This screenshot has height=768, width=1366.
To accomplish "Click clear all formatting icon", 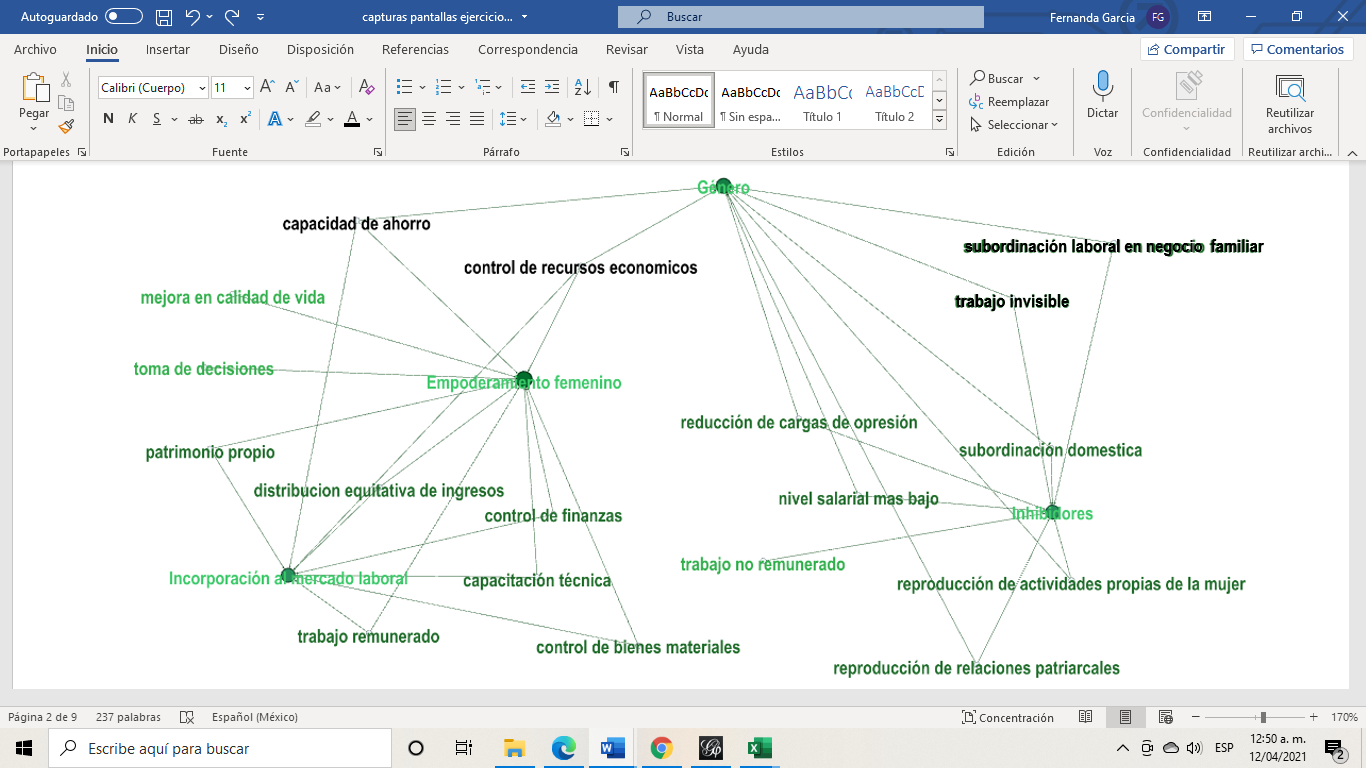I will 366,87.
